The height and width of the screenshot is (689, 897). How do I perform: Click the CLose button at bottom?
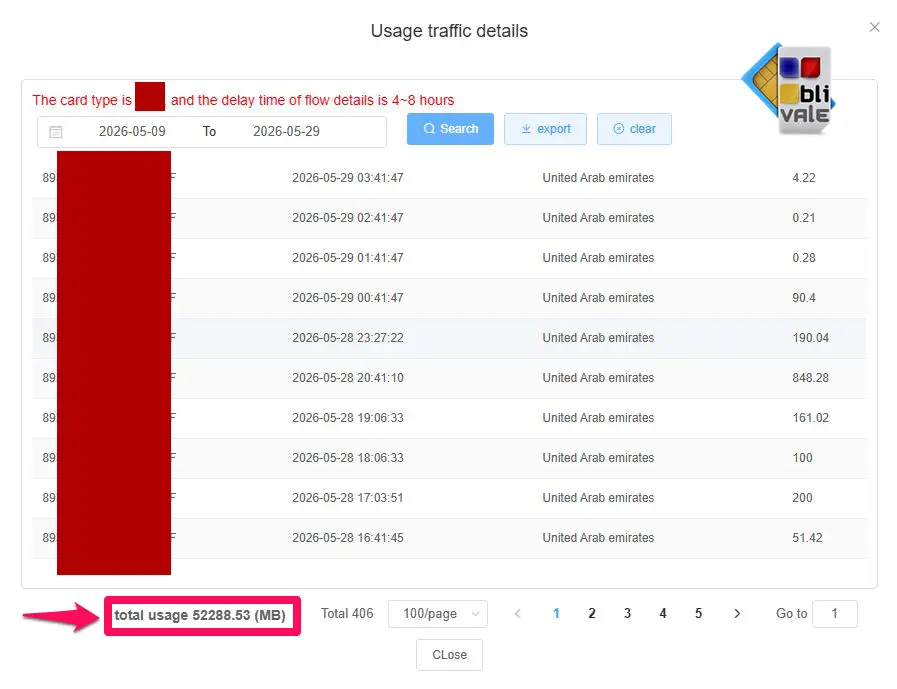[x=449, y=655]
